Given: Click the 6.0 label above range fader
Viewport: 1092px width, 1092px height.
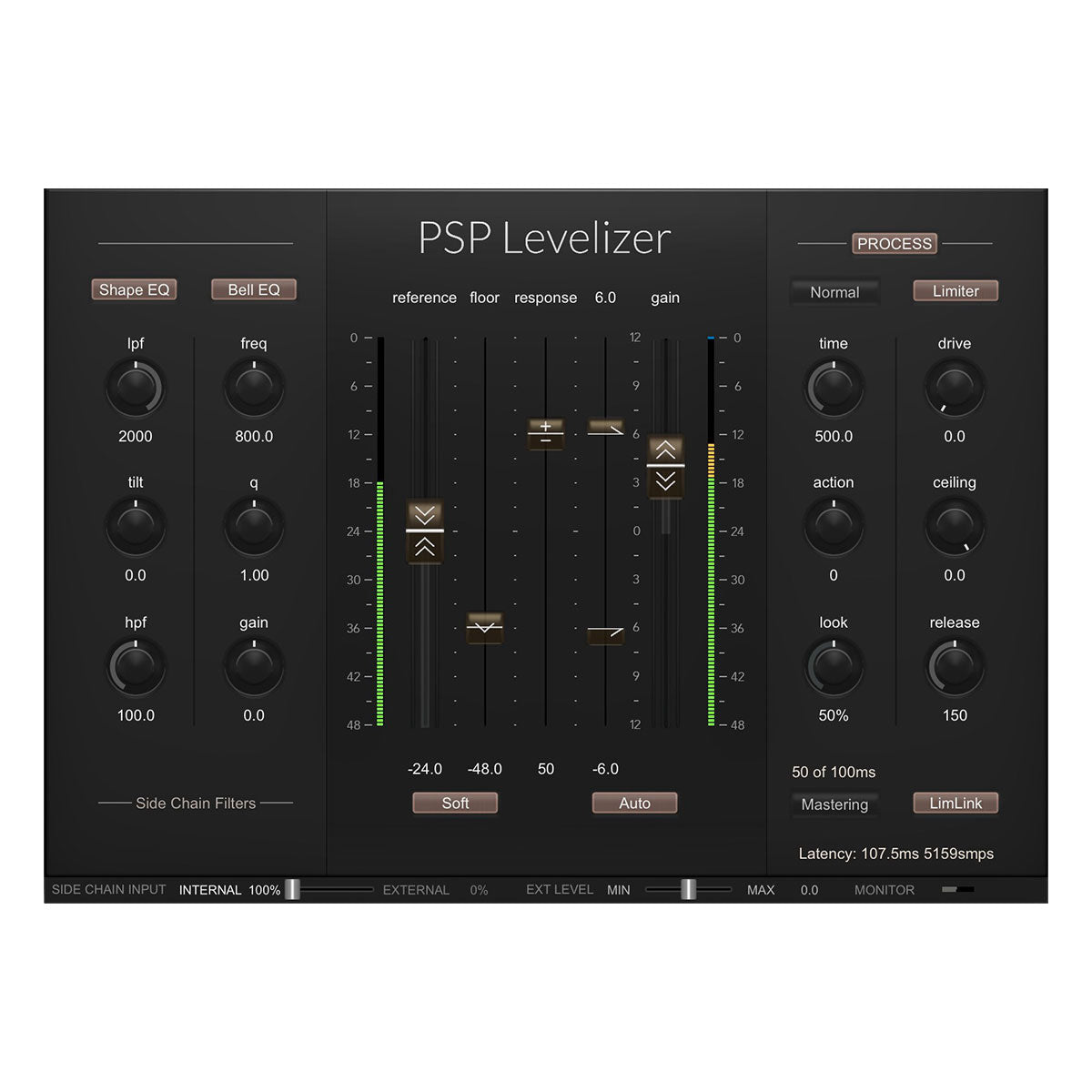Looking at the screenshot, I should [605, 298].
